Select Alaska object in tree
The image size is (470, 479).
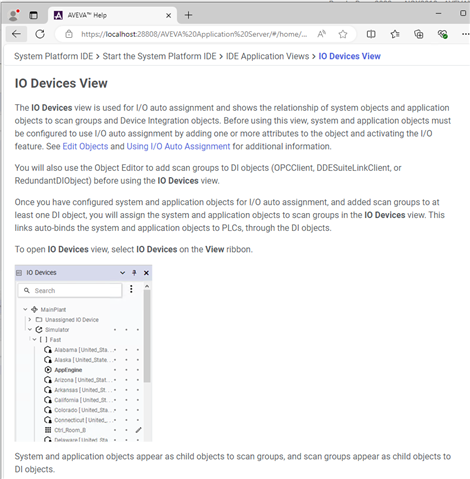pyautogui.click(x=81, y=360)
